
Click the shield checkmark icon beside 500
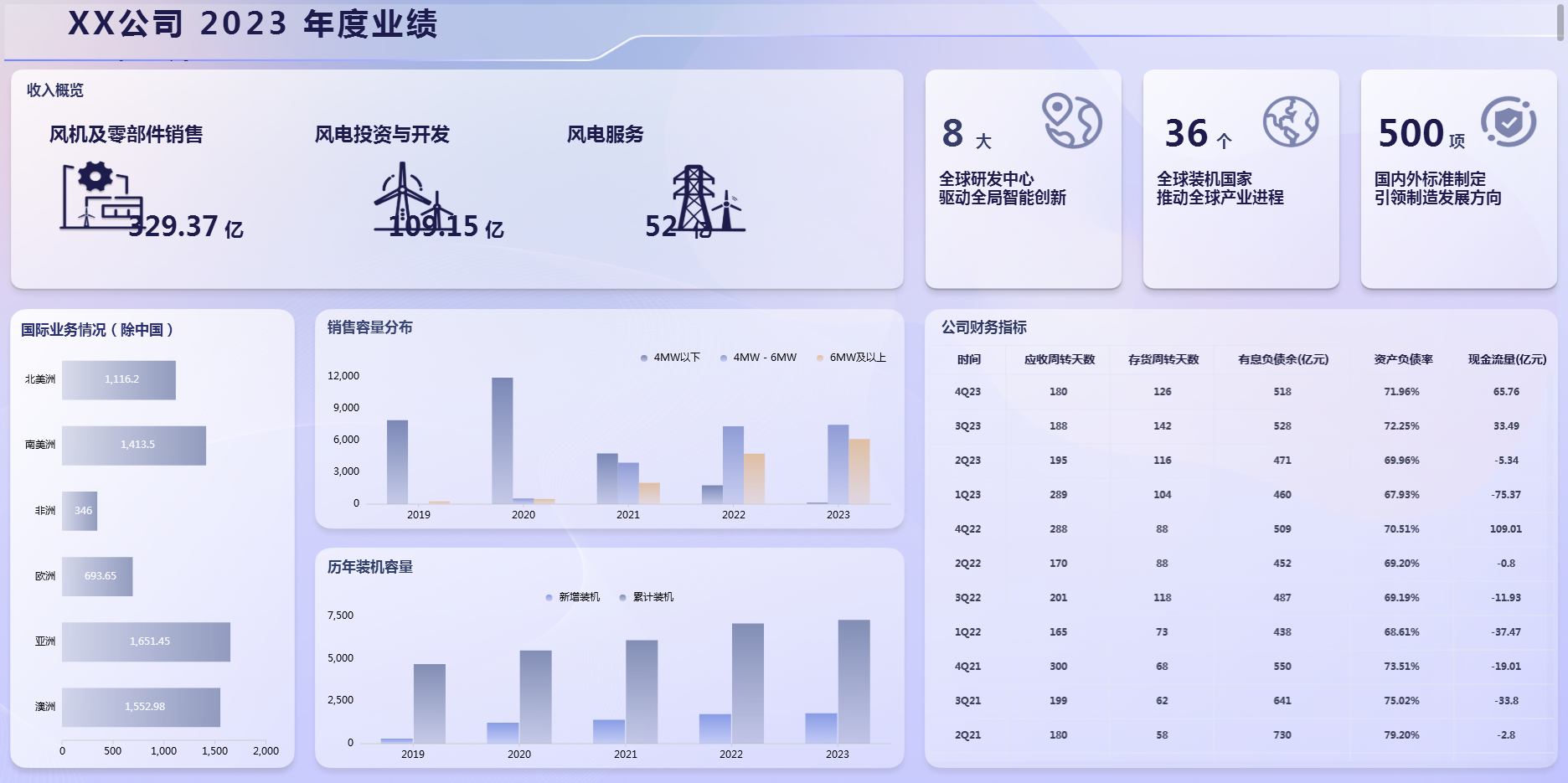click(1508, 122)
